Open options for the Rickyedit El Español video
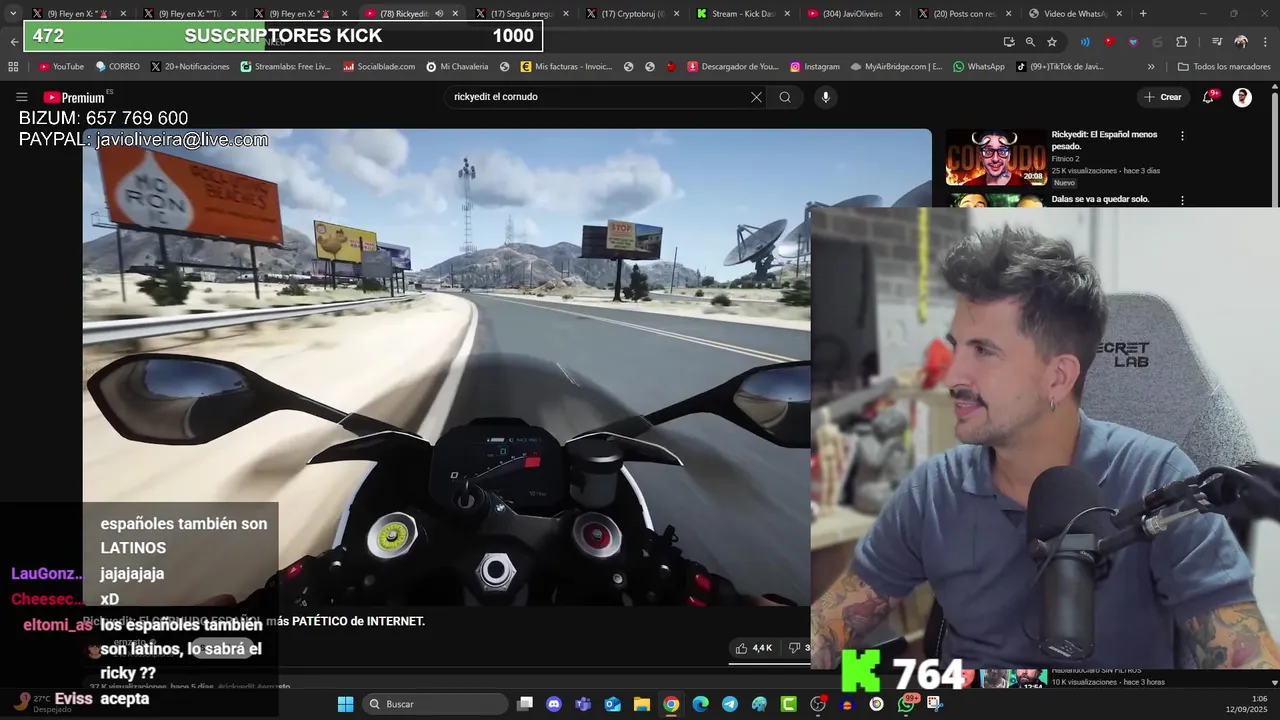Image resolution: width=1280 pixels, height=720 pixels. pos(1182,136)
